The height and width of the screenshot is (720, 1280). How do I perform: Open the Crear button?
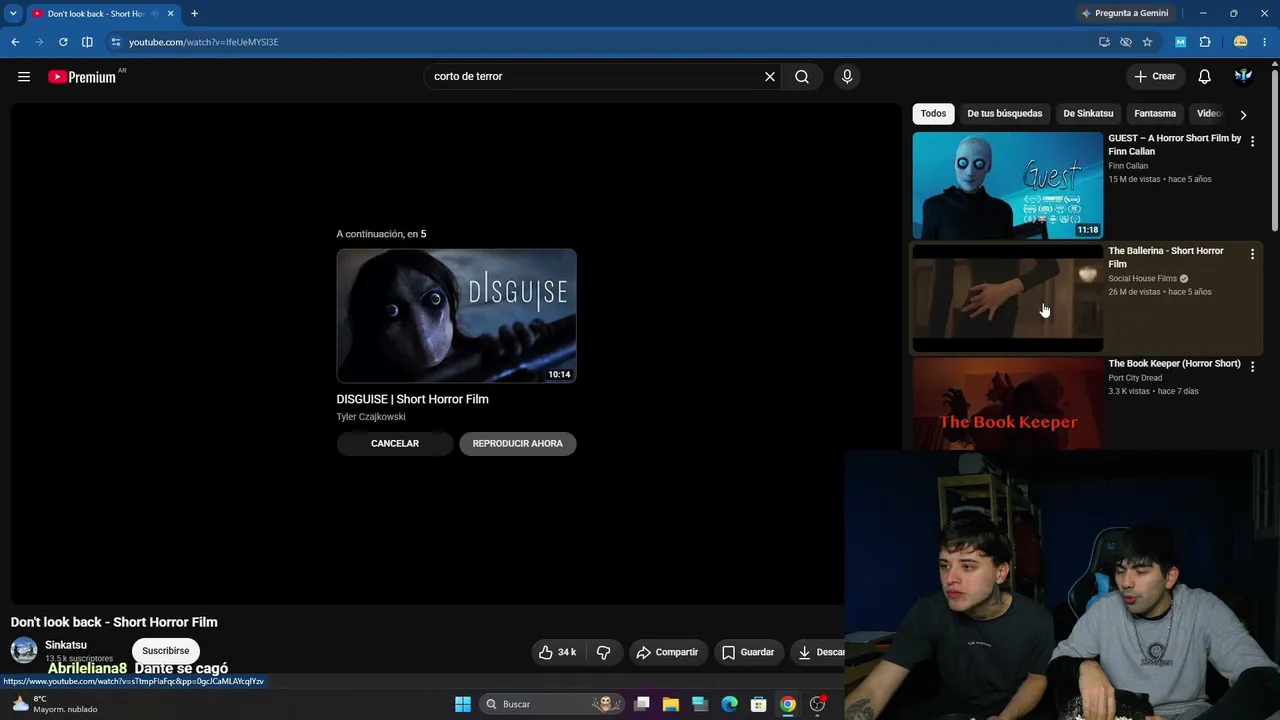[1155, 77]
